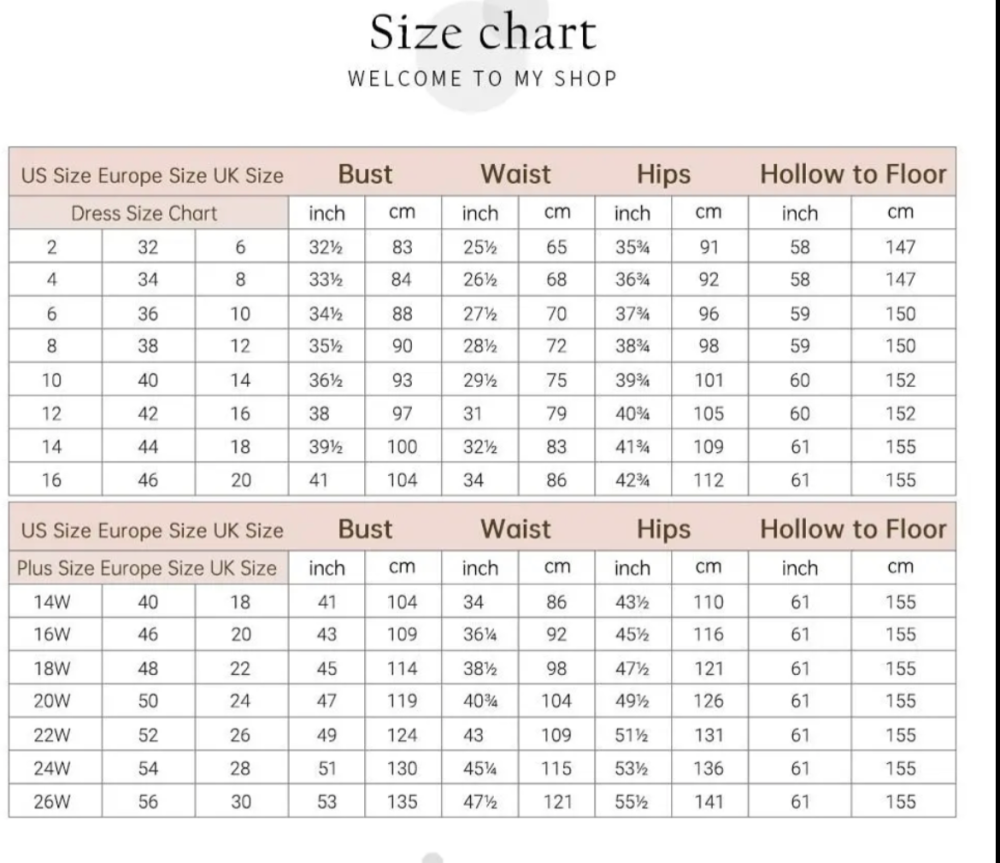This screenshot has width=1000, height=863.
Task: Click the 'Size chart' title heading
Action: (x=482, y=32)
